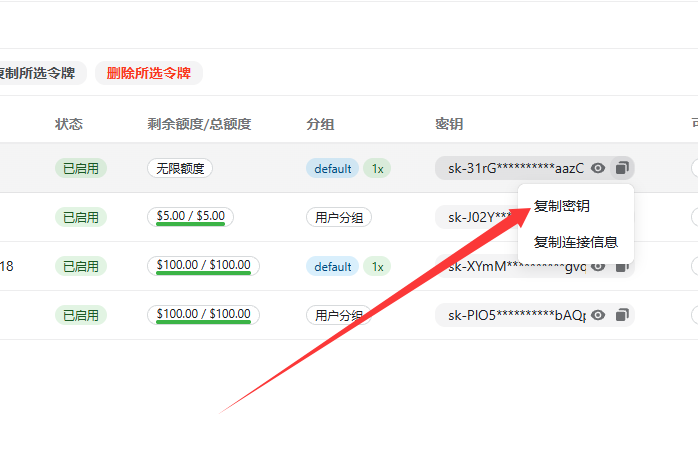The image size is (698, 471).
Task: Click the 剩余额度/总额度 column header
Action: click(199, 124)
